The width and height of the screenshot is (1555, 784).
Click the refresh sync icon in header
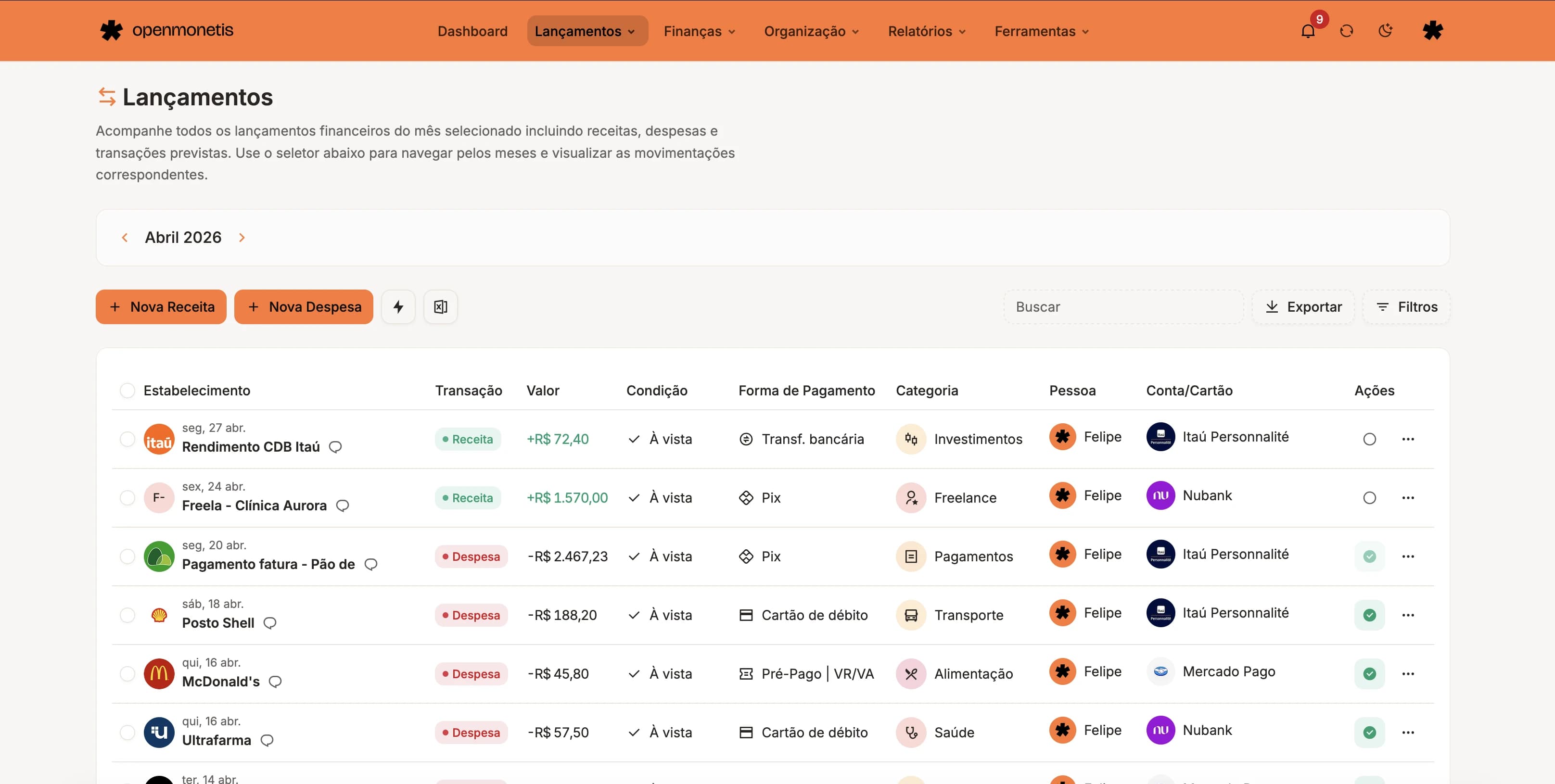[x=1346, y=31]
